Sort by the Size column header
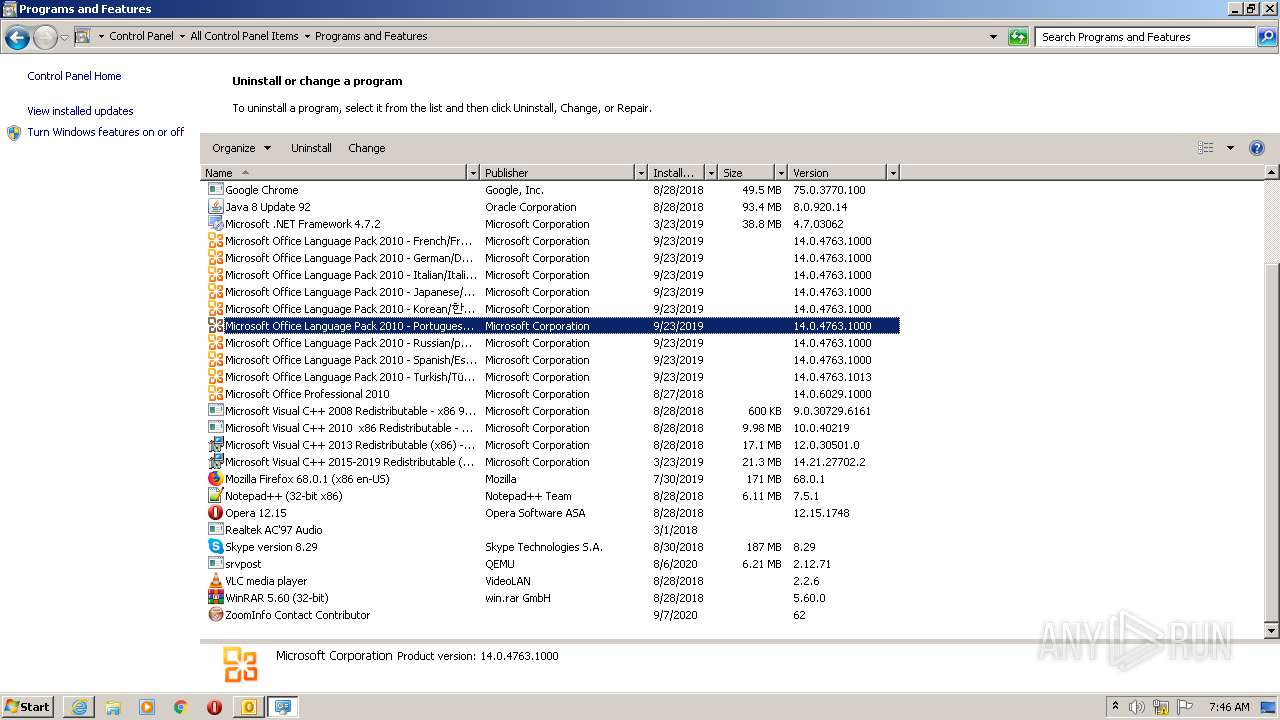The width and height of the screenshot is (1280, 720). coord(747,173)
